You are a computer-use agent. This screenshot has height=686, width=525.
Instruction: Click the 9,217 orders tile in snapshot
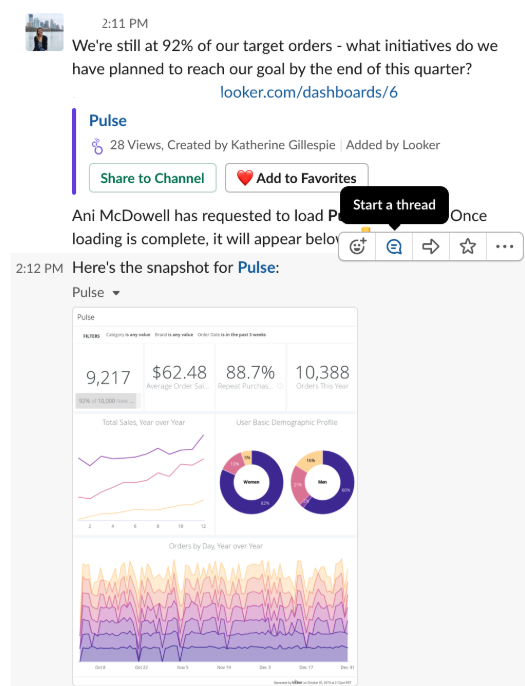(108, 377)
